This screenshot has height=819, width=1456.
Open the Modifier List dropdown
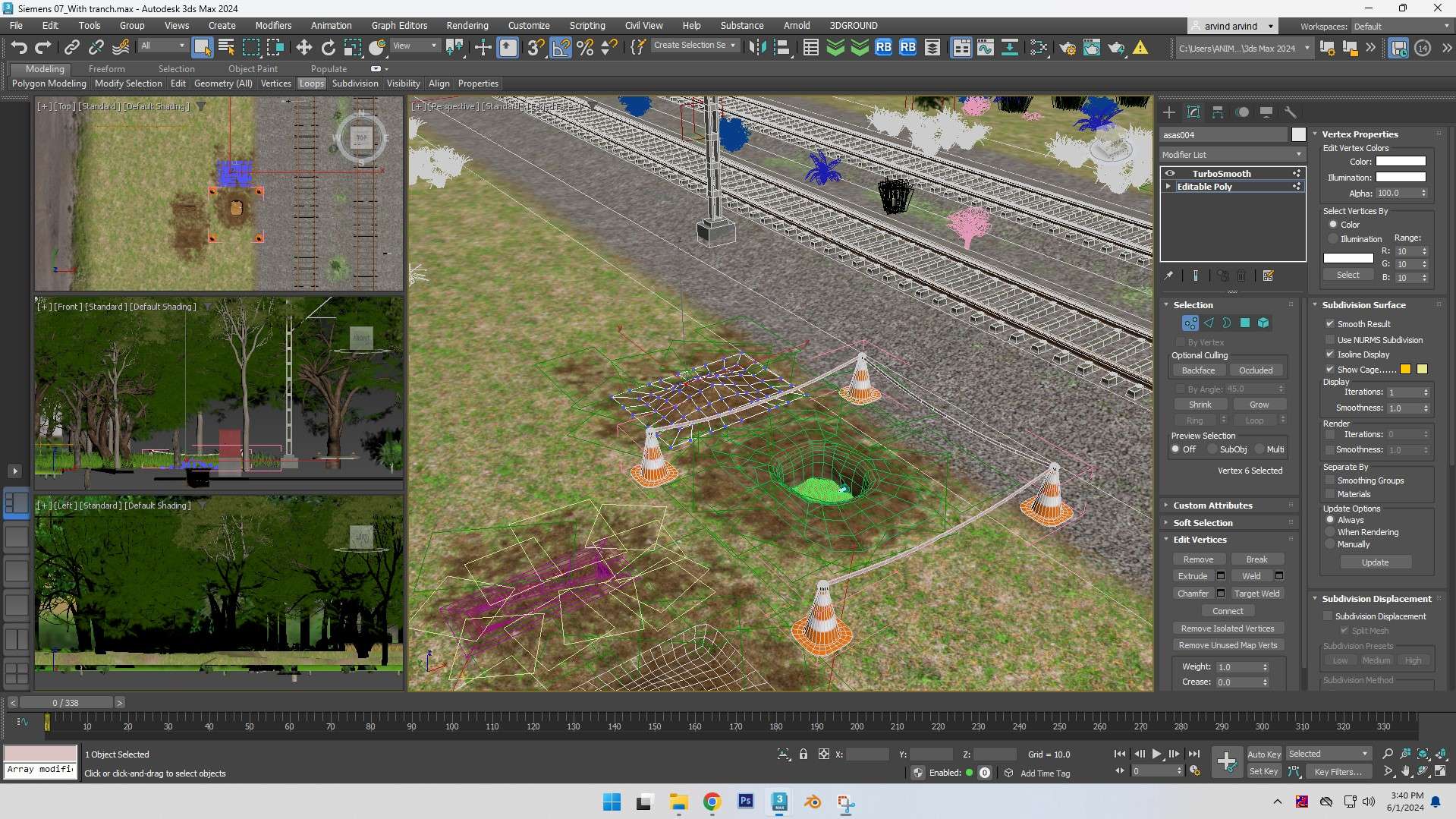click(x=1298, y=154)
